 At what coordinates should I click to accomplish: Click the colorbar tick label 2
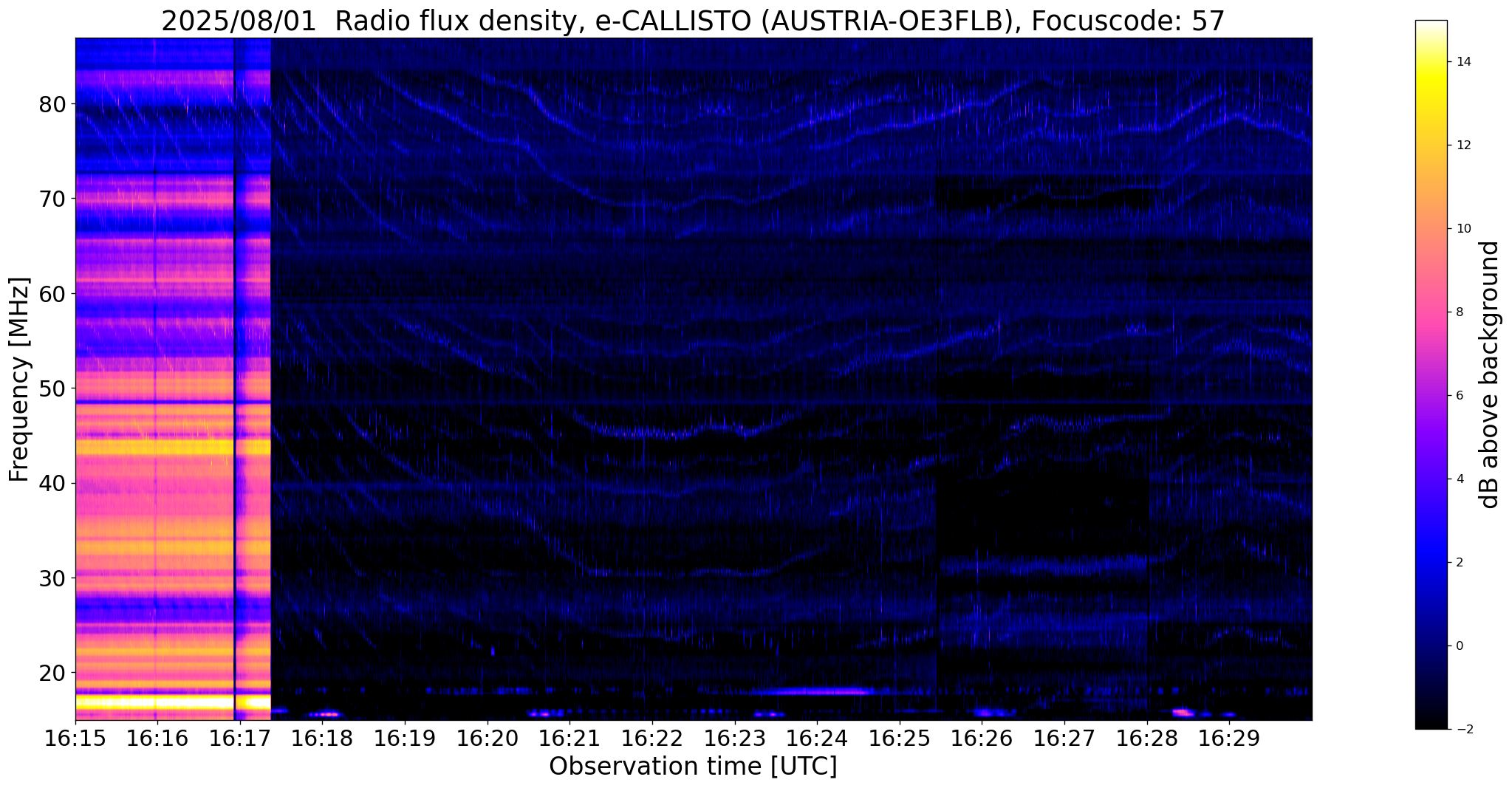tap(1459, 563)
